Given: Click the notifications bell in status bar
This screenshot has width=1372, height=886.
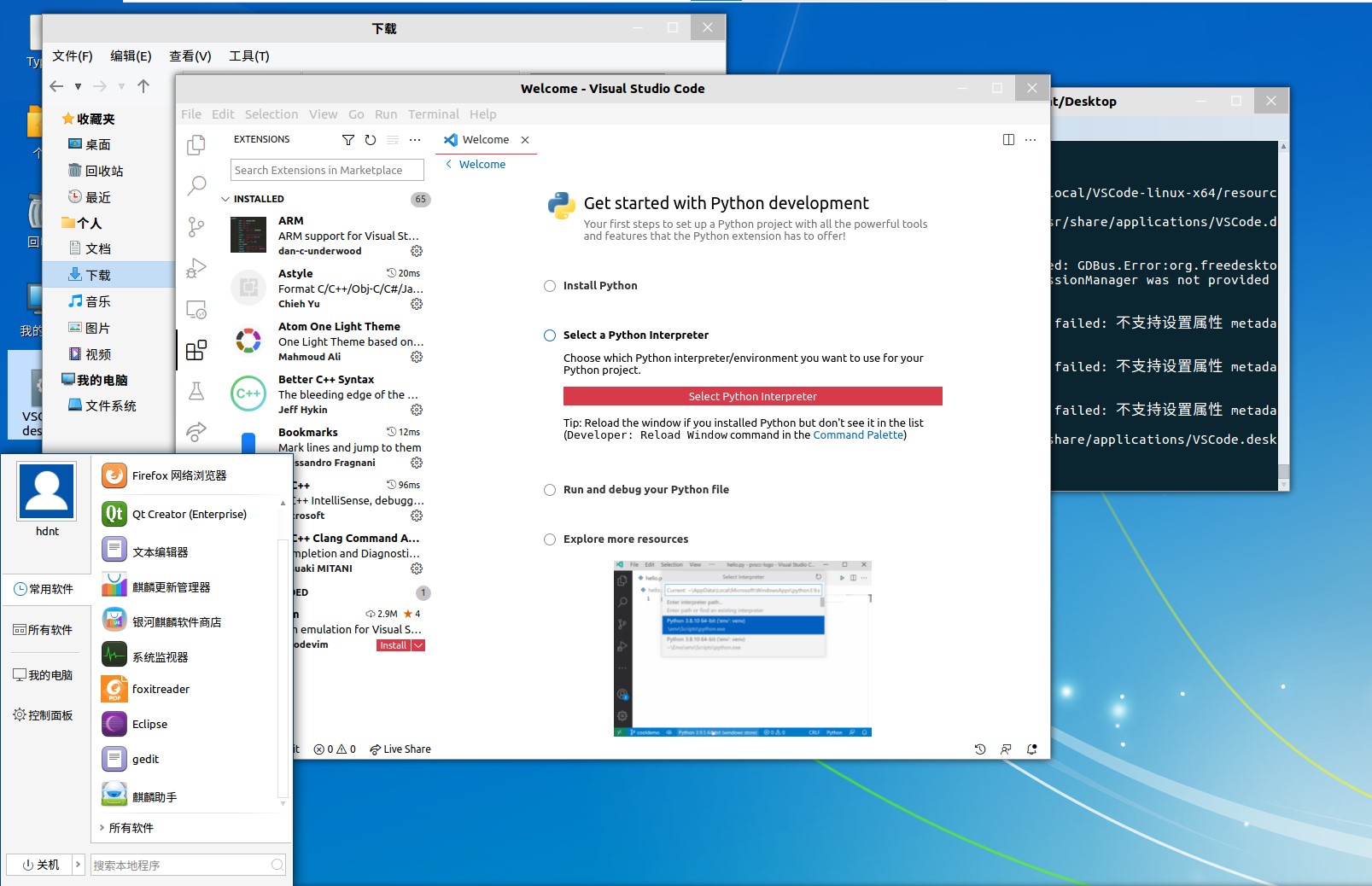Looking at the screenshot, I should 1032,749.
